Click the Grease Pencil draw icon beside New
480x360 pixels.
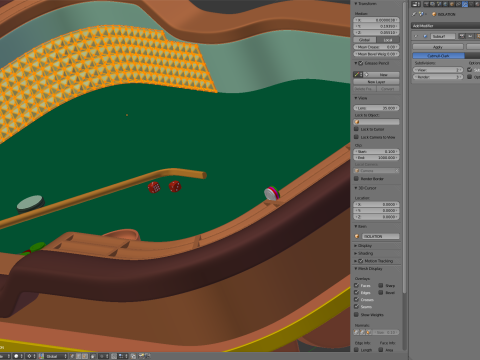tap(357, 75)
